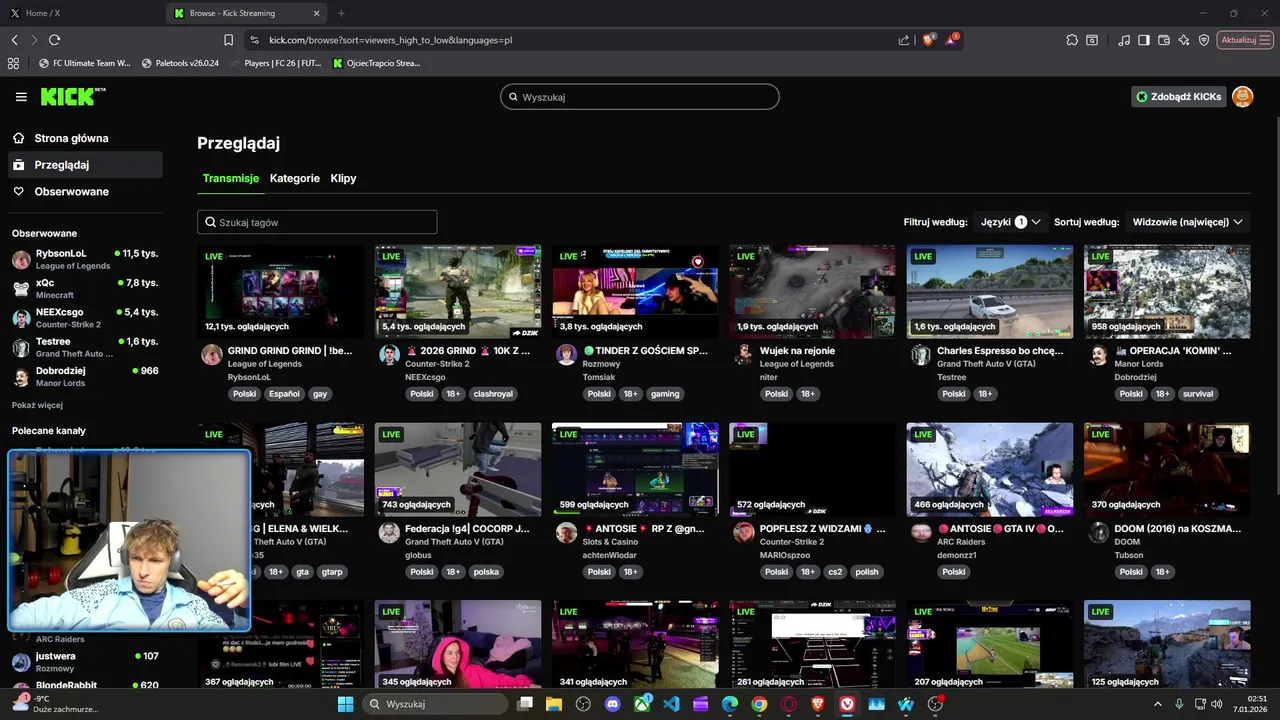
Task: Click the share icon in the address bar
Action: [x=904, y=40]
